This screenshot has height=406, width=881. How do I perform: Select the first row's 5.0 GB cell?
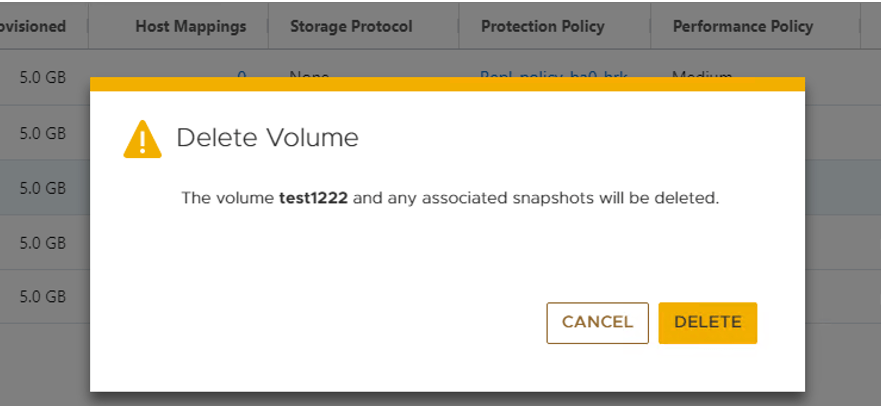43,77
